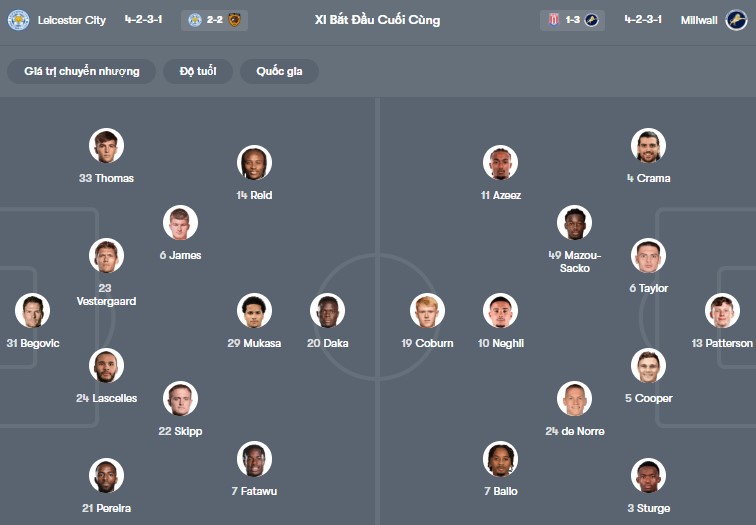Toggle the Quốc gia filter chip
The image size is (756, 525).
click(279, 71)
